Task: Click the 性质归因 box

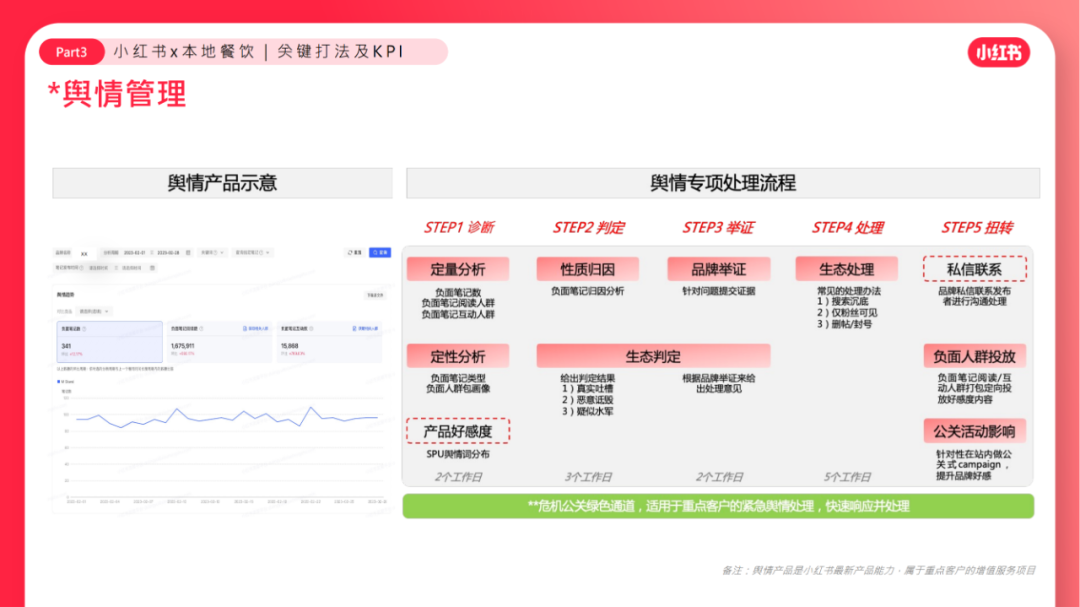Action: 588,269
